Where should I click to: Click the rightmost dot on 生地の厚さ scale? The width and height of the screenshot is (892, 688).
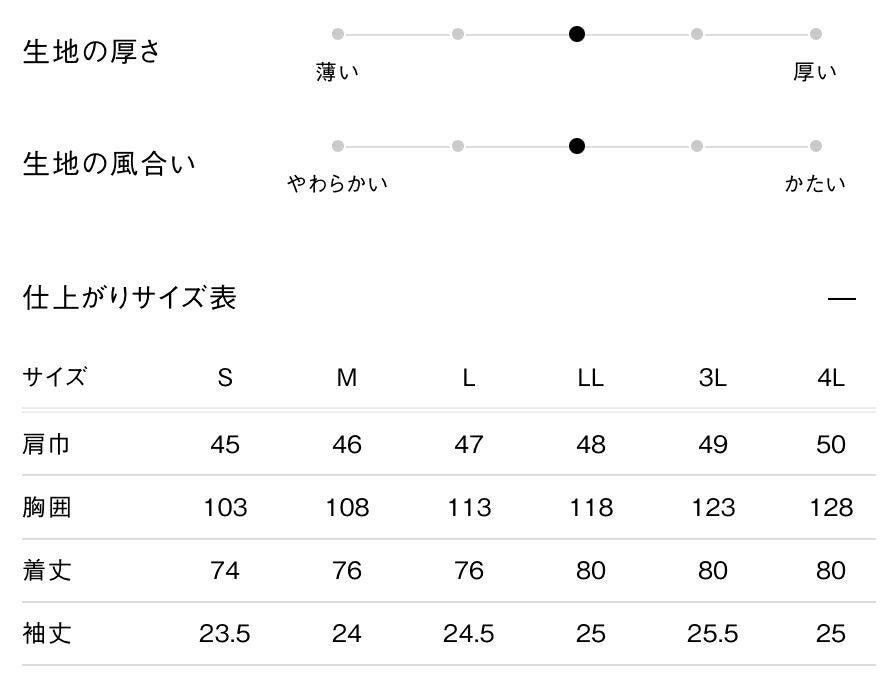[x=816, y=34]
